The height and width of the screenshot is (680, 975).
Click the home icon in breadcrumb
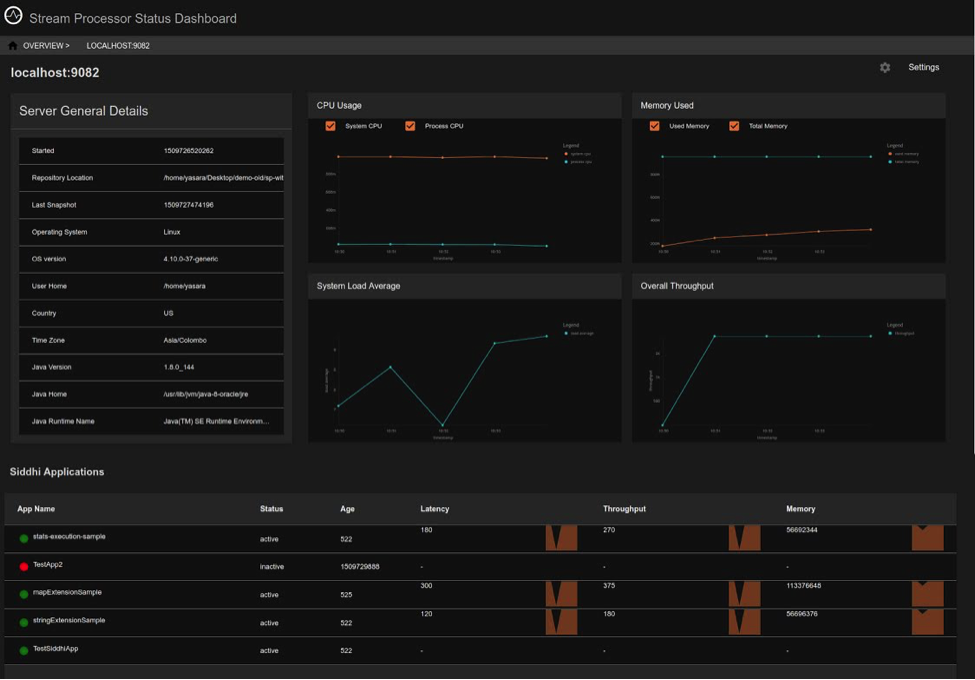coord(13,46)
